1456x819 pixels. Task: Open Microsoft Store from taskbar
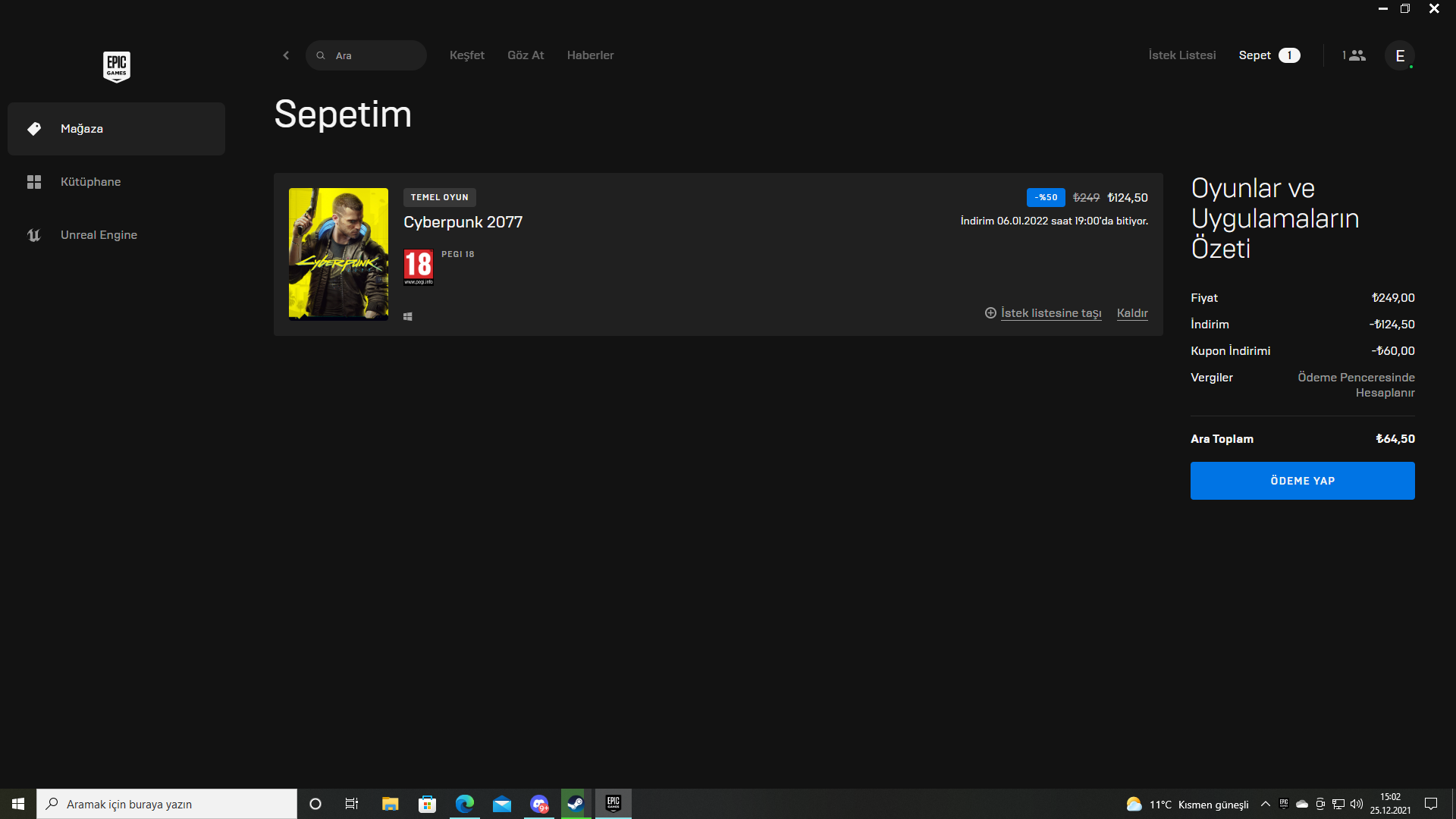(427, 804)
